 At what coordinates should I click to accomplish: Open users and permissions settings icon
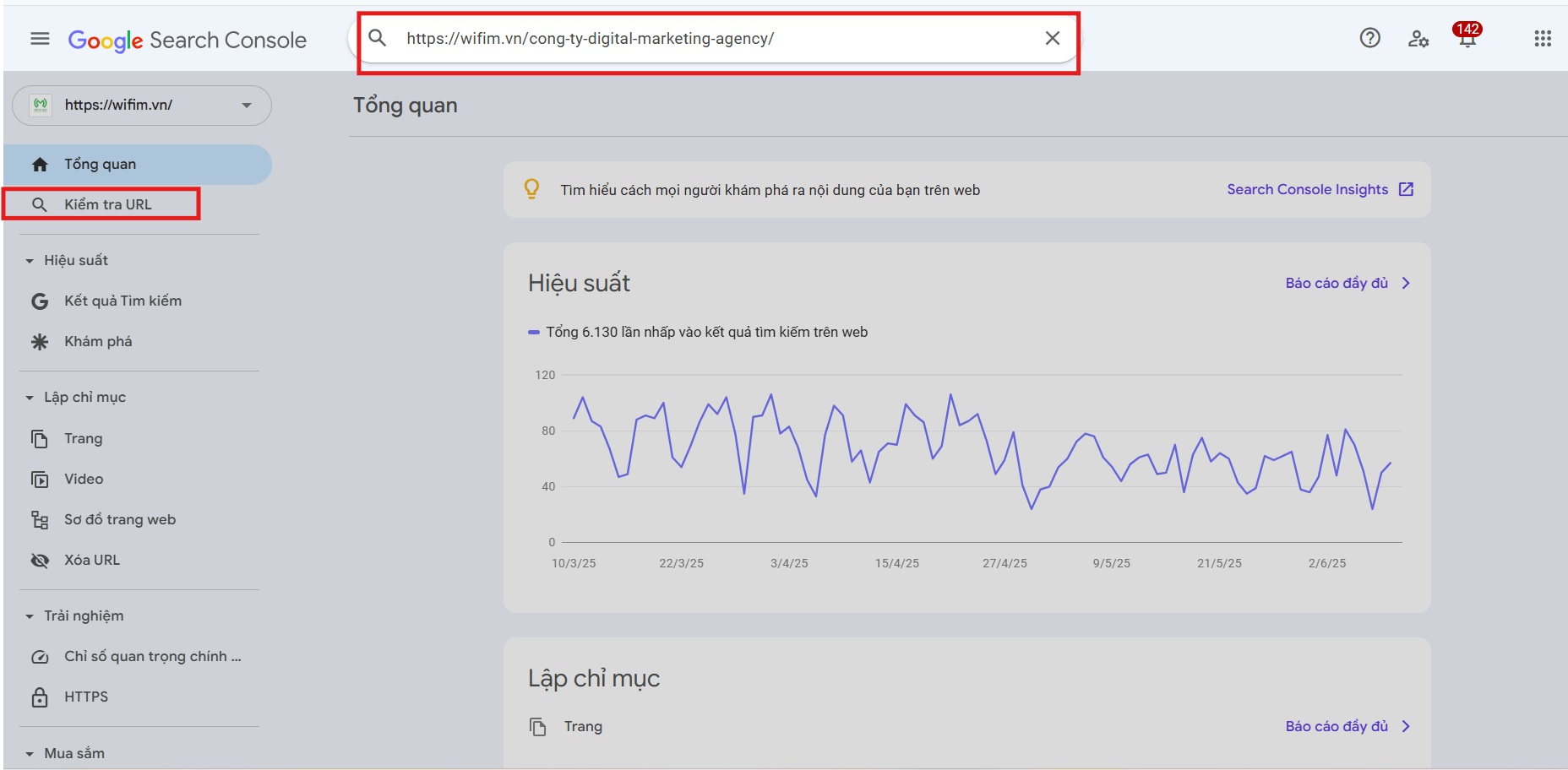1418,39
